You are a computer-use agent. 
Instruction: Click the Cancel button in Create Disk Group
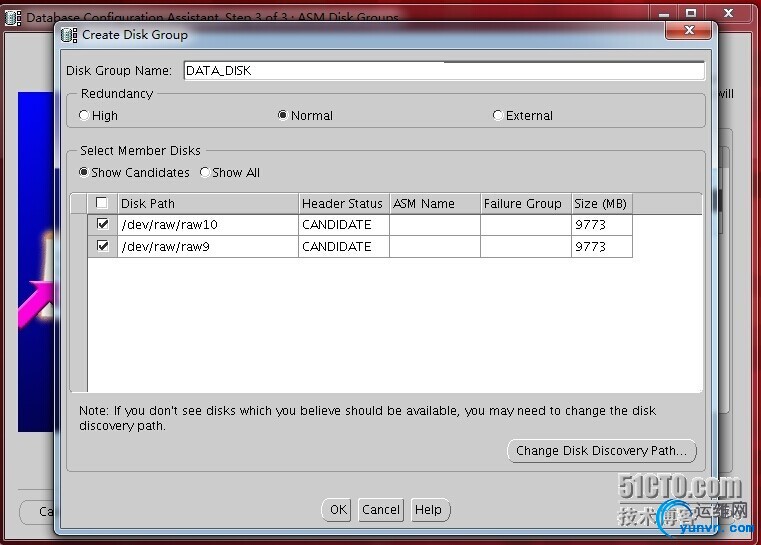pyautogui.click(x=380, y=510)
